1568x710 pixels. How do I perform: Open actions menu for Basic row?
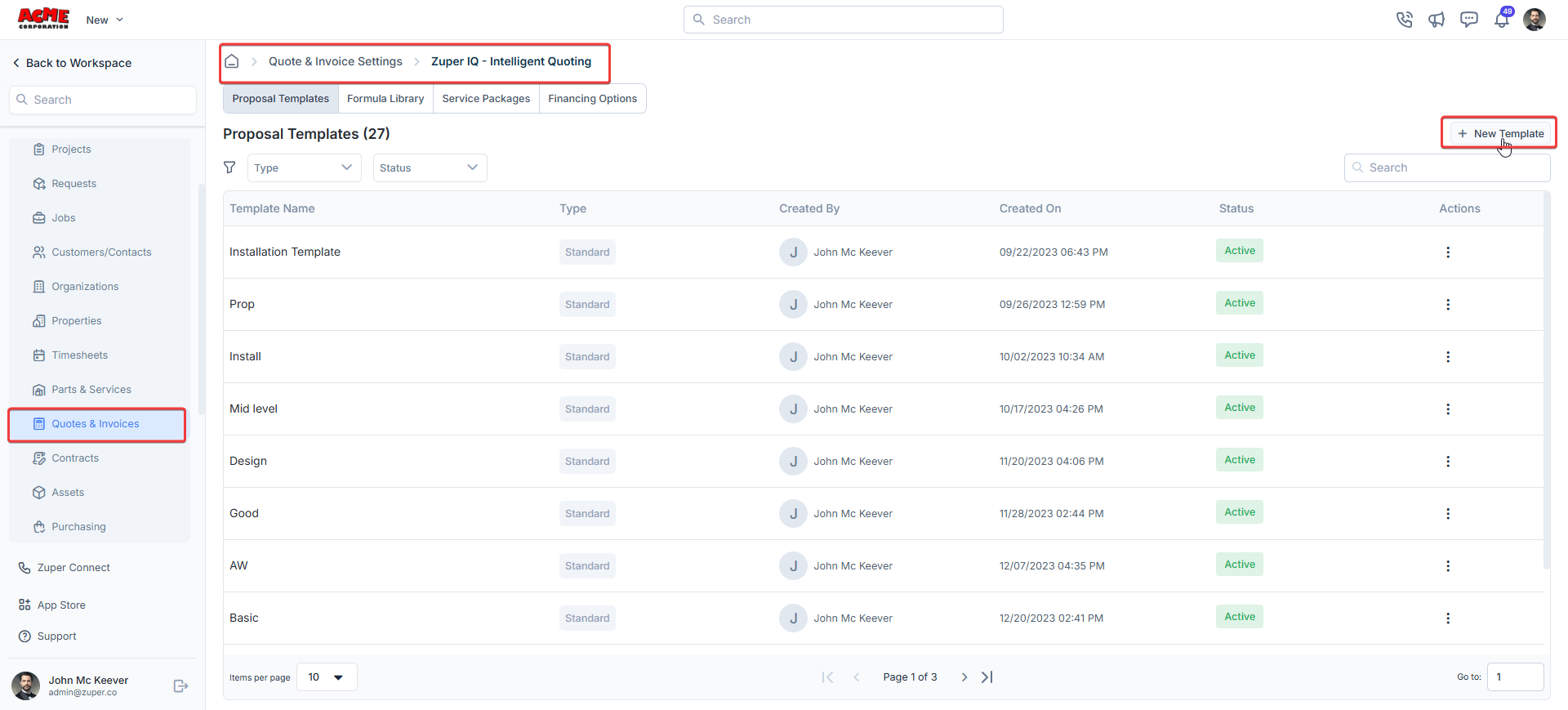1448,618
